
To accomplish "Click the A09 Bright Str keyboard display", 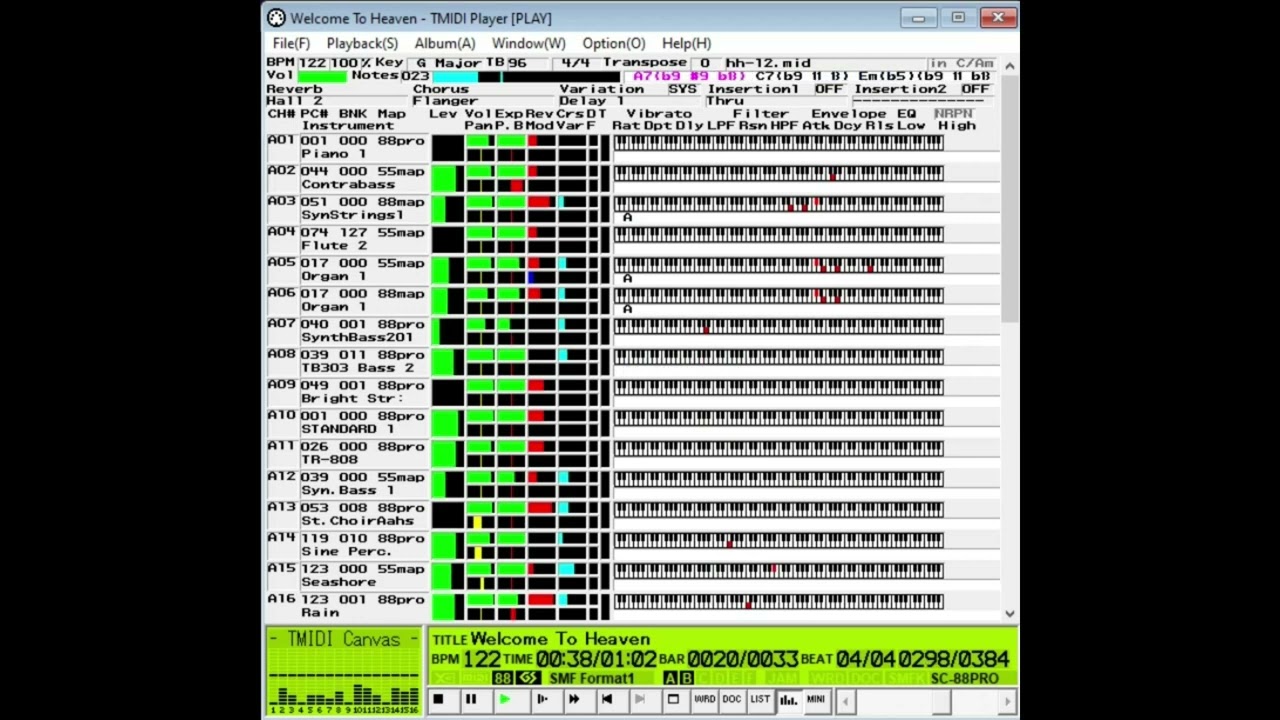I will click(x=779, y=387).
